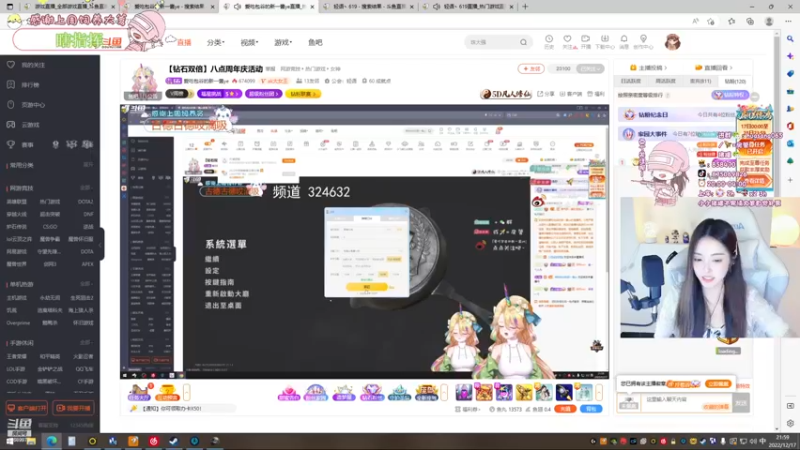The height and width of the screenshot is (450, 800).
Task: Collapse the left sidebar handle
Action: click(101, 244)
